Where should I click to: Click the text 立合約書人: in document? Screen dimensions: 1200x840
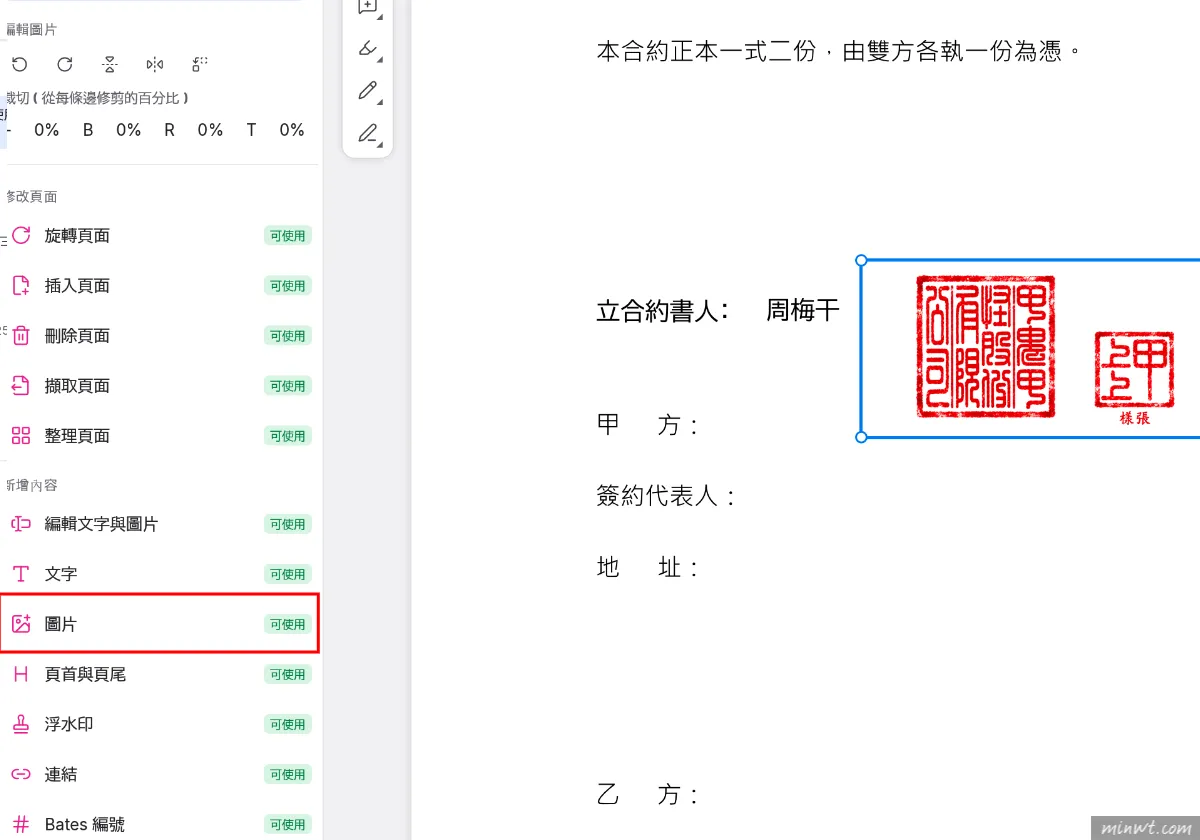click(x=662, y=311)
